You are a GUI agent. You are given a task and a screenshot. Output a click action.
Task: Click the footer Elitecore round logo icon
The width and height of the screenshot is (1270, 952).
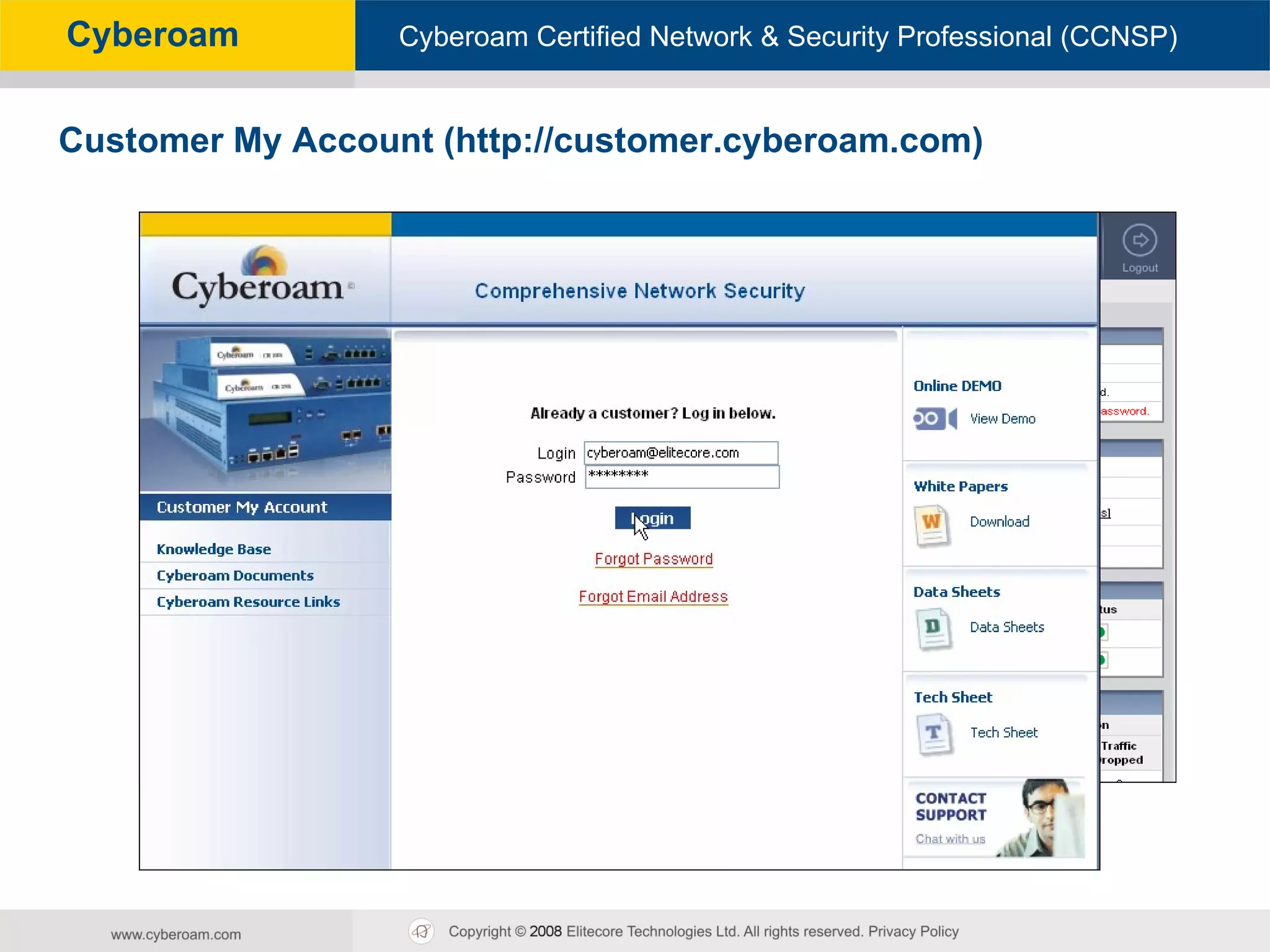[422, 931]
